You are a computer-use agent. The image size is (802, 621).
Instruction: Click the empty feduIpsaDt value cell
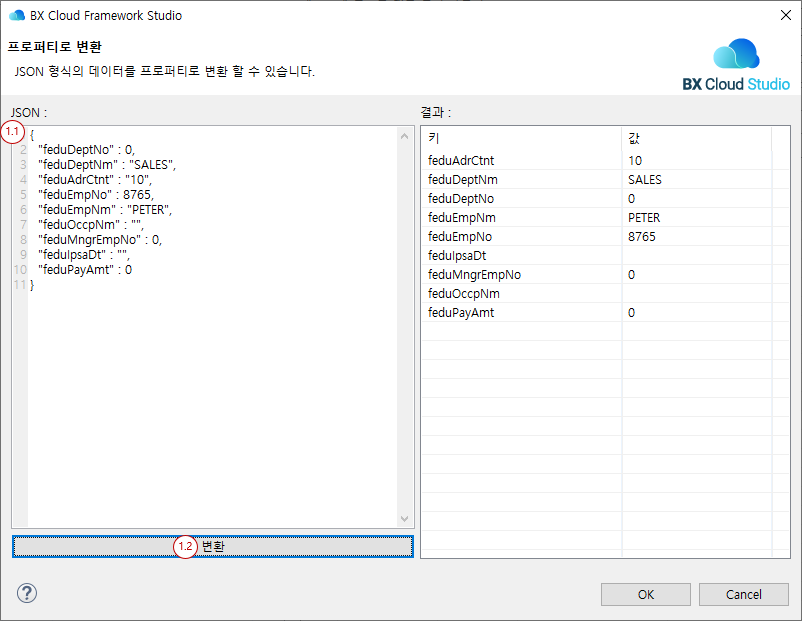pyautogui.click(x=660, y=255)
